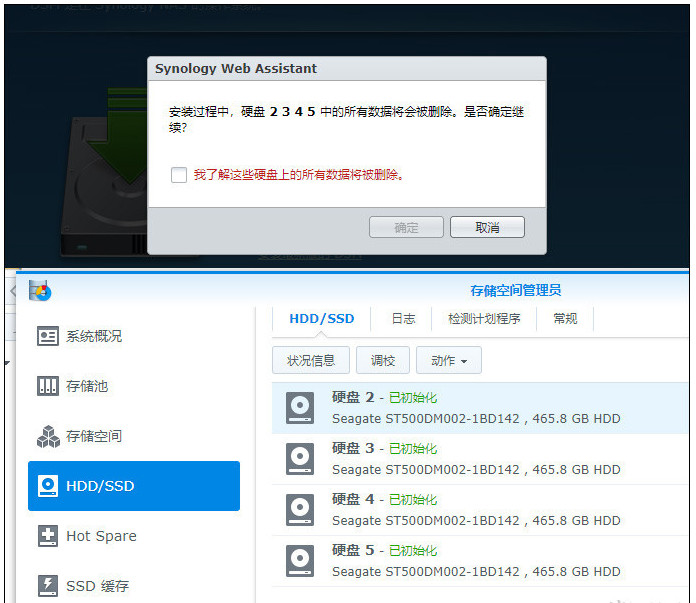Click 硬盘 5 Seagate model description
696x603 pixels.
point(476,571)
